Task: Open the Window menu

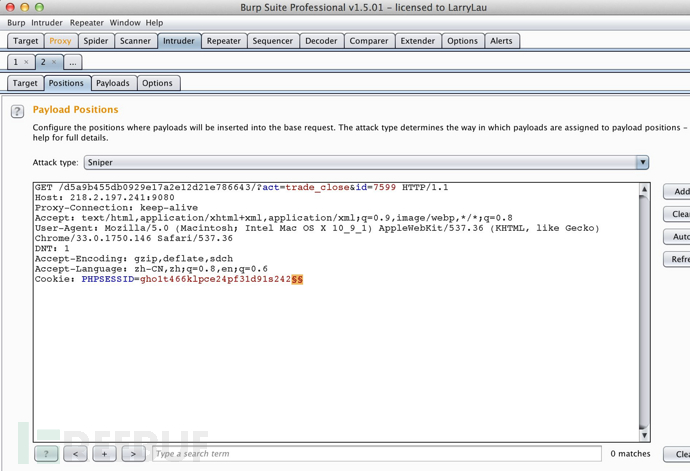Action: point(125,22)
